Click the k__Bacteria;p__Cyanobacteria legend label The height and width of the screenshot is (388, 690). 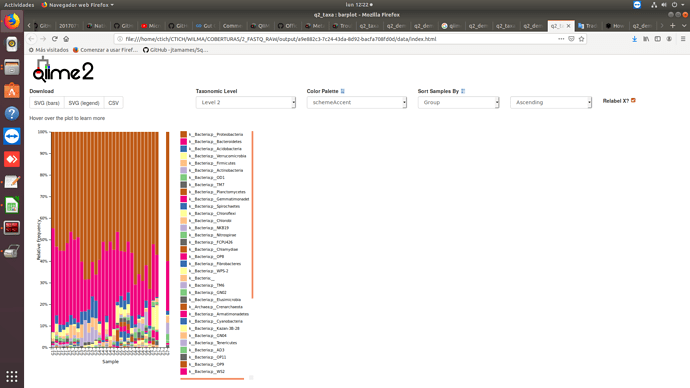pos(216,321)
